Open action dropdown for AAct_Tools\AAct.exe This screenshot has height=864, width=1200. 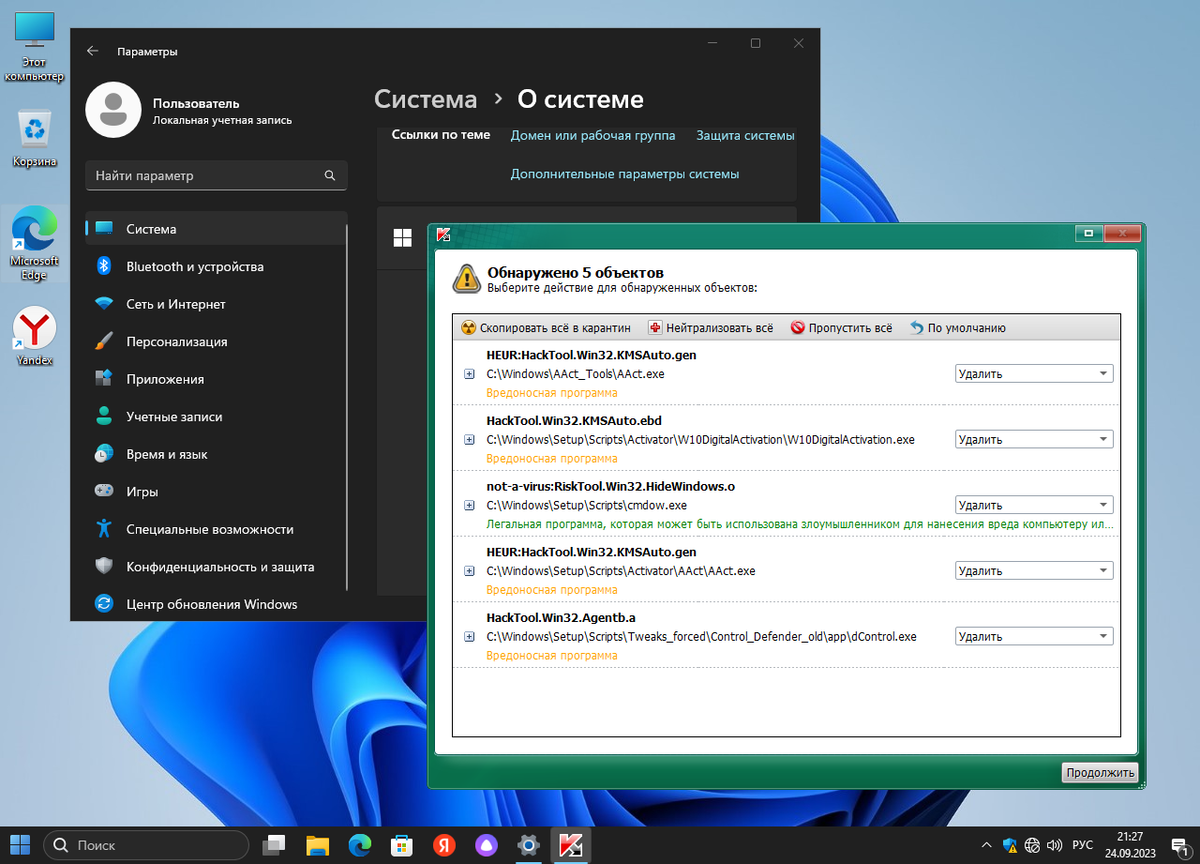coord(1033,374)
